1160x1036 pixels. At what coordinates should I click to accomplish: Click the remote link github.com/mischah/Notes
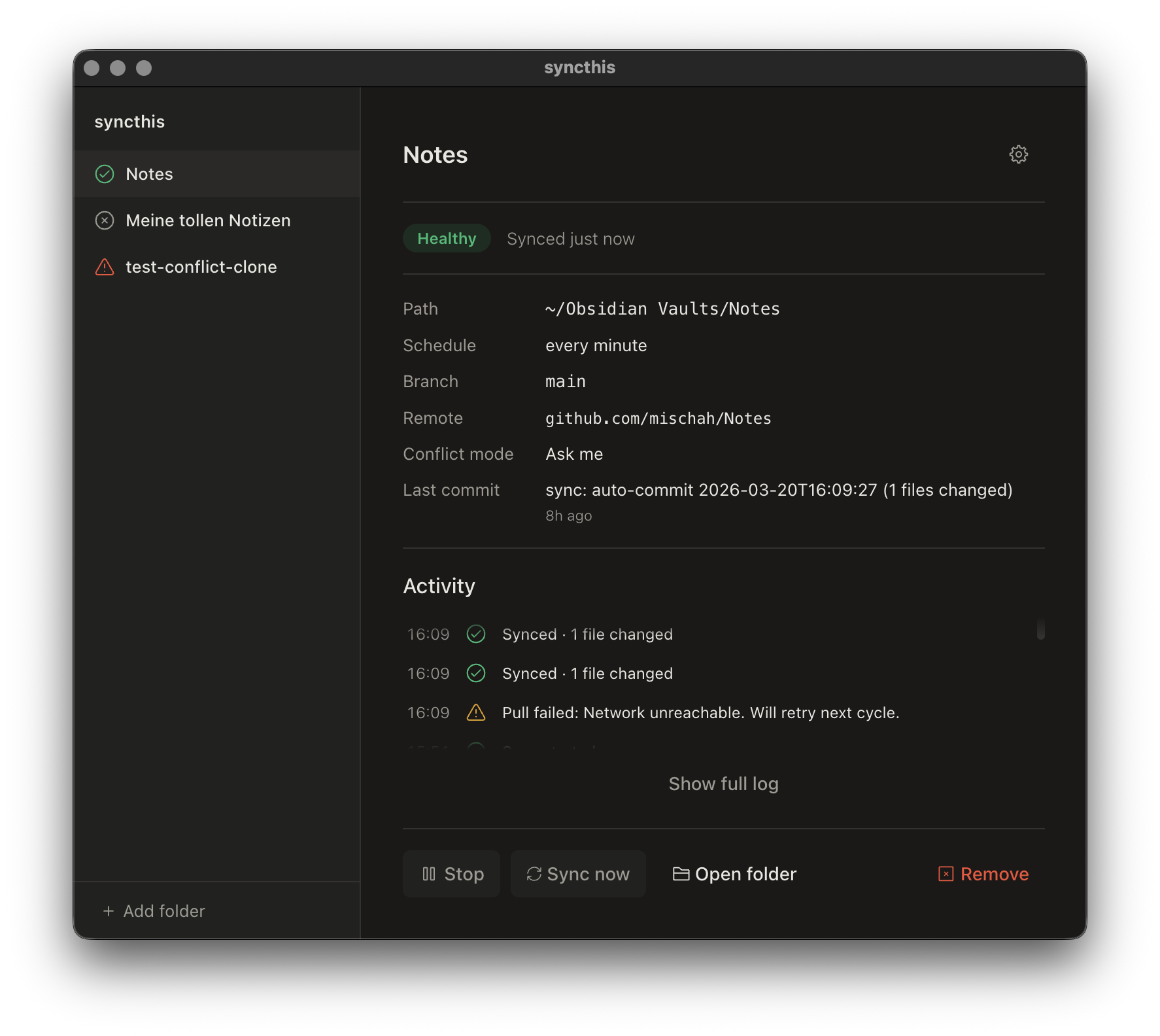658,418
